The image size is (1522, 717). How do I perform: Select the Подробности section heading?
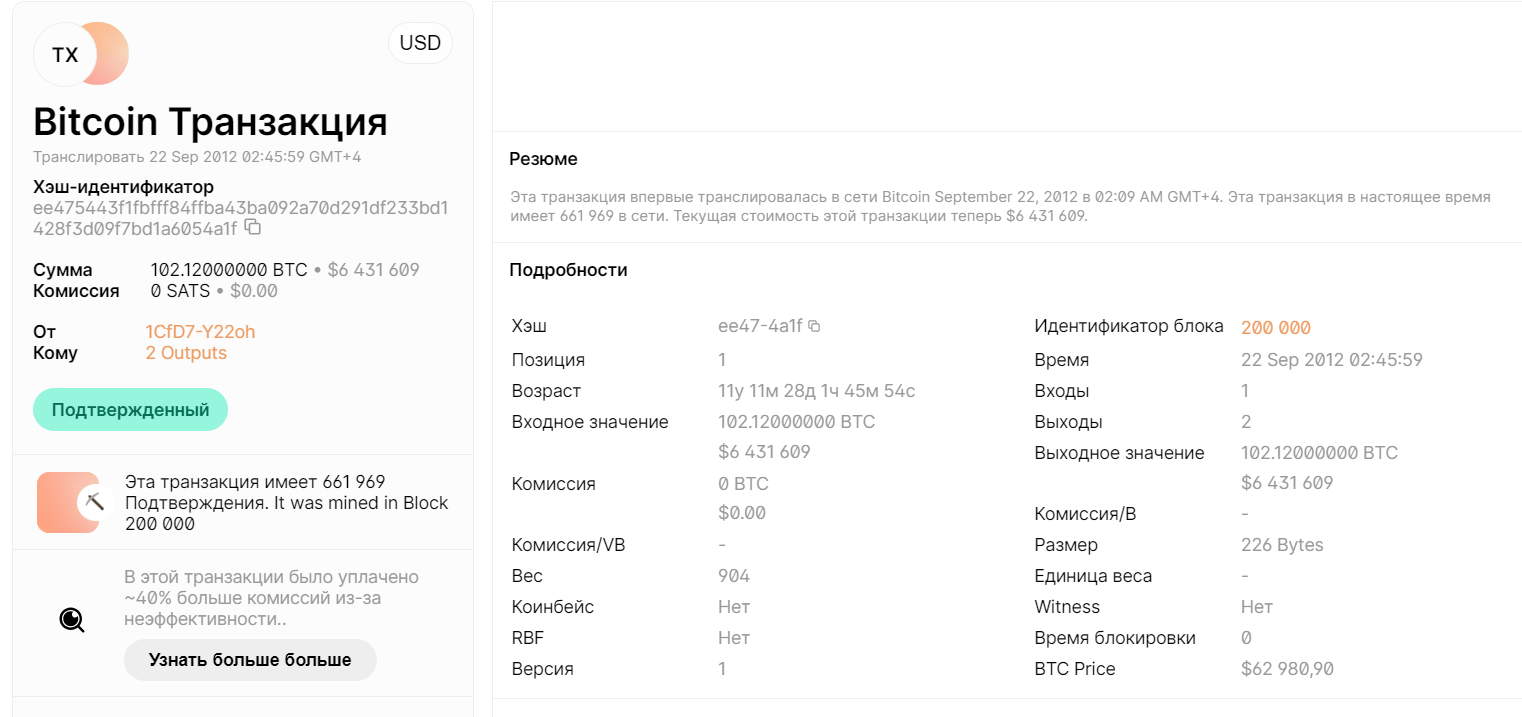[x=568, y=270]
